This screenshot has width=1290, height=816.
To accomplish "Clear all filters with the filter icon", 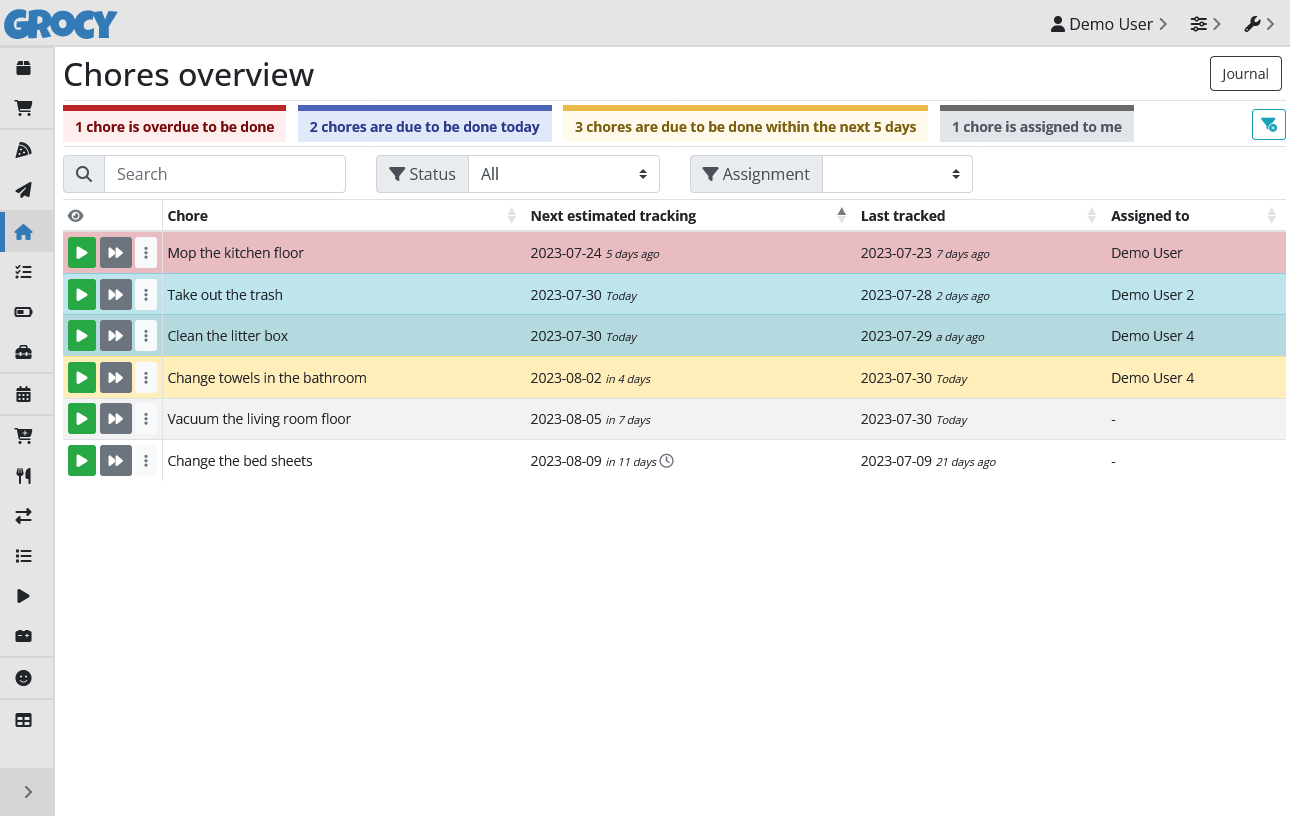I will tap(1268, 125).
